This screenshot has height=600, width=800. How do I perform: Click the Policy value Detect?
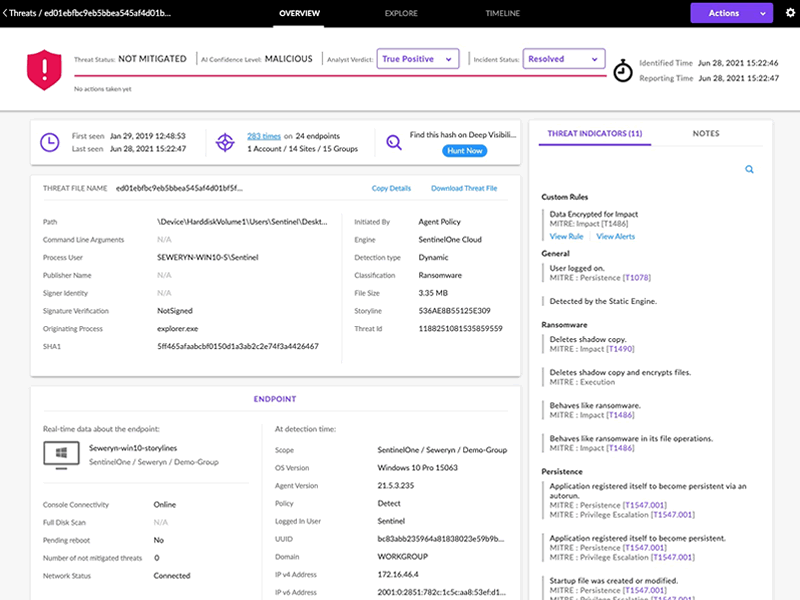389,503
